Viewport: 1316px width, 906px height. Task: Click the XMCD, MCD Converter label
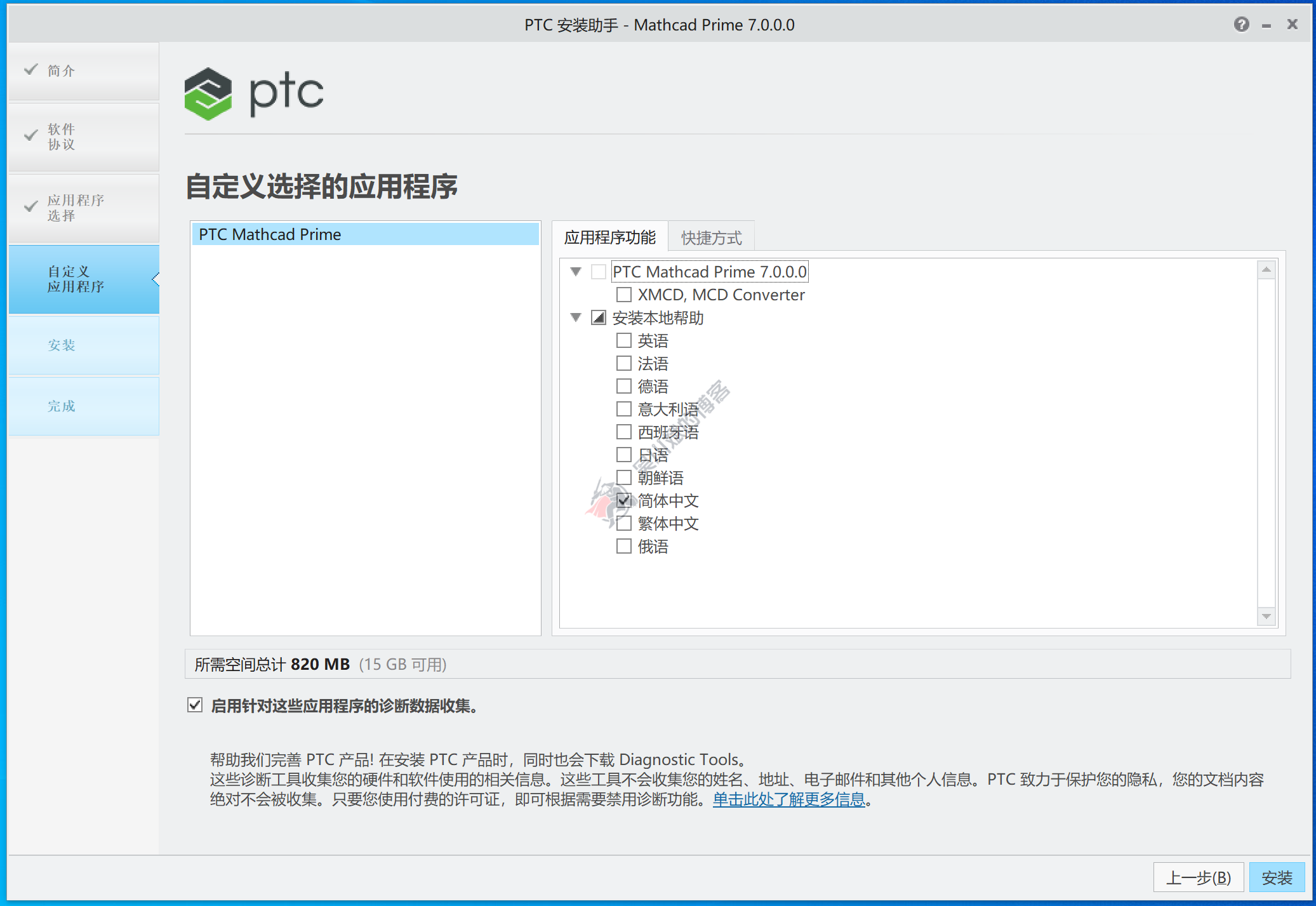click(721, 295)
